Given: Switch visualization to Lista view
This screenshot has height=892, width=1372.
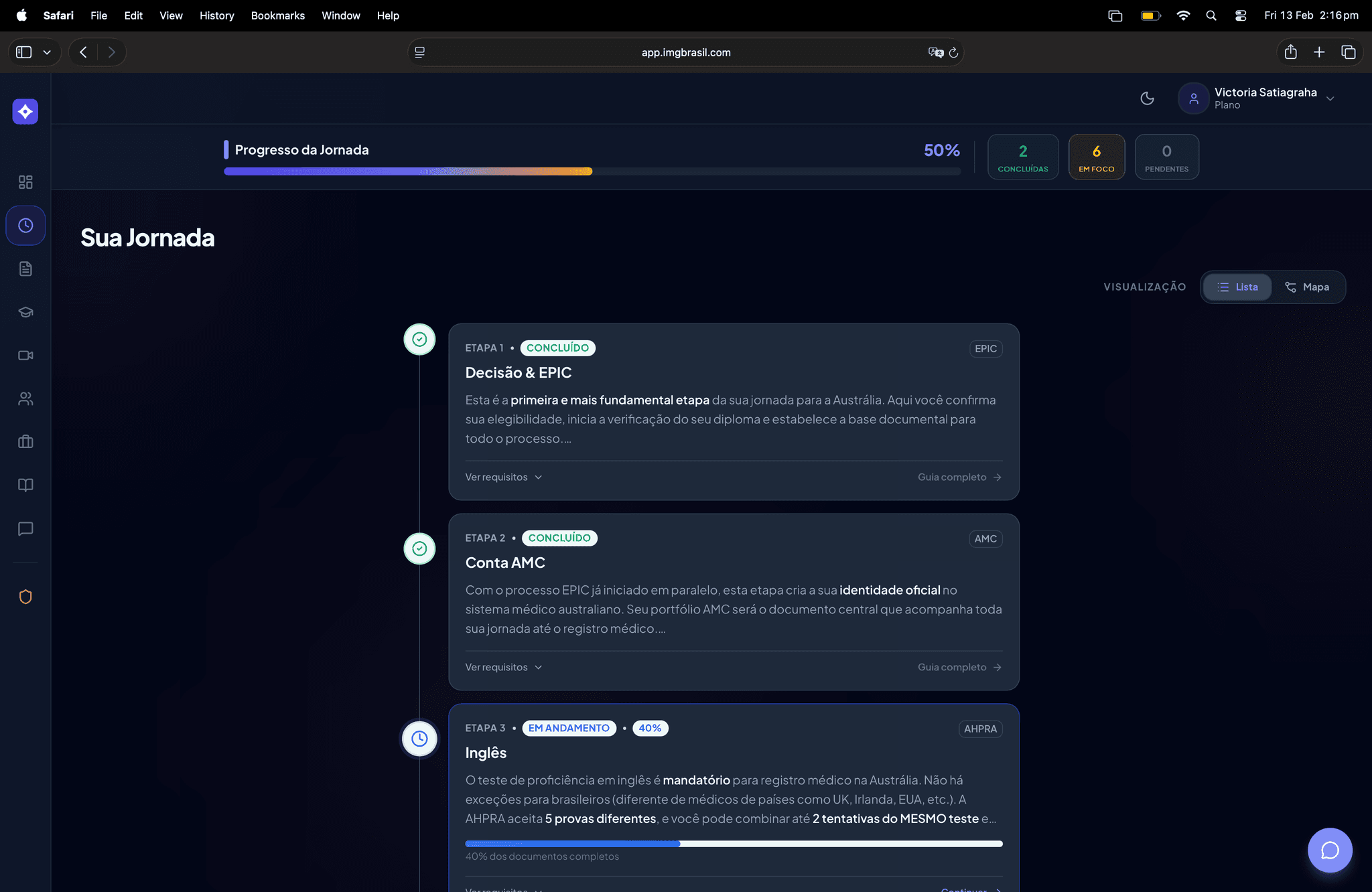Looking at the screenshot, I should tap(1237, 287).
